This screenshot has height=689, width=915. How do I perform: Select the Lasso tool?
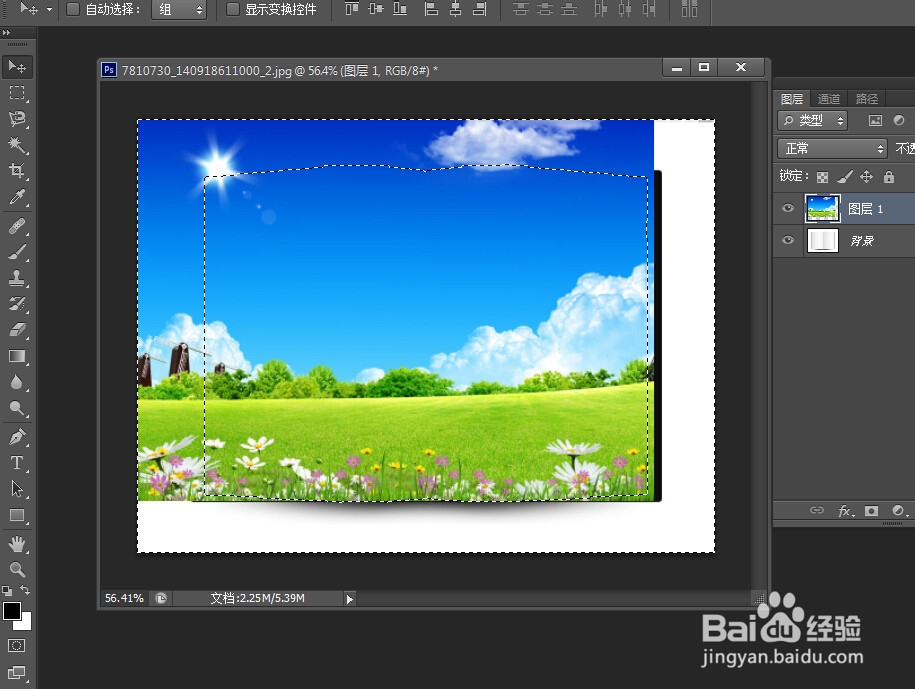click(17, 118)
